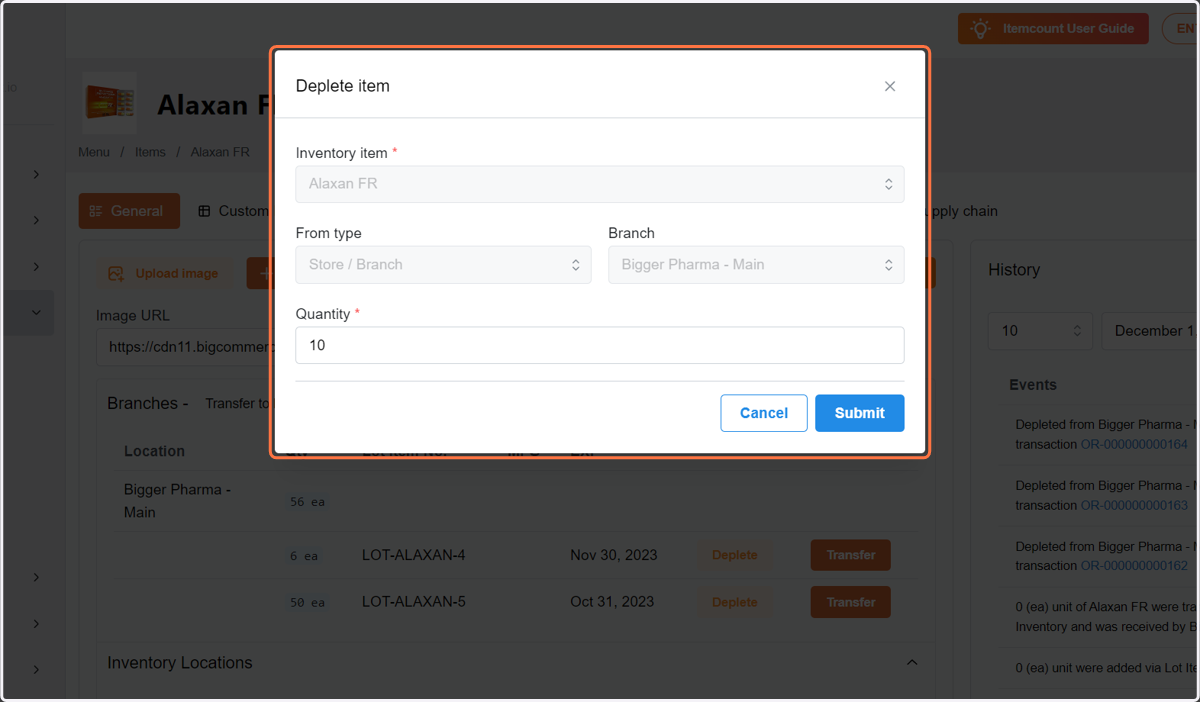Expand the first sidebar chevron
Viewport: 1200px width, 702px height.
[x=36, y=174]
